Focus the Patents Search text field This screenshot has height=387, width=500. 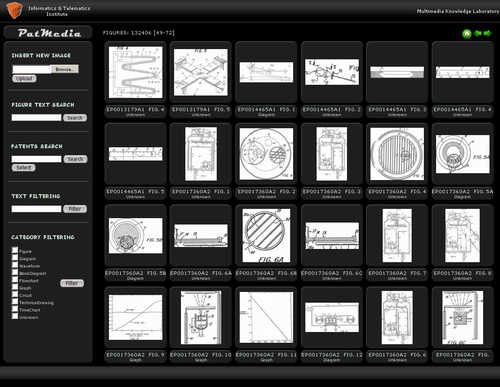(x=37, y=159)
